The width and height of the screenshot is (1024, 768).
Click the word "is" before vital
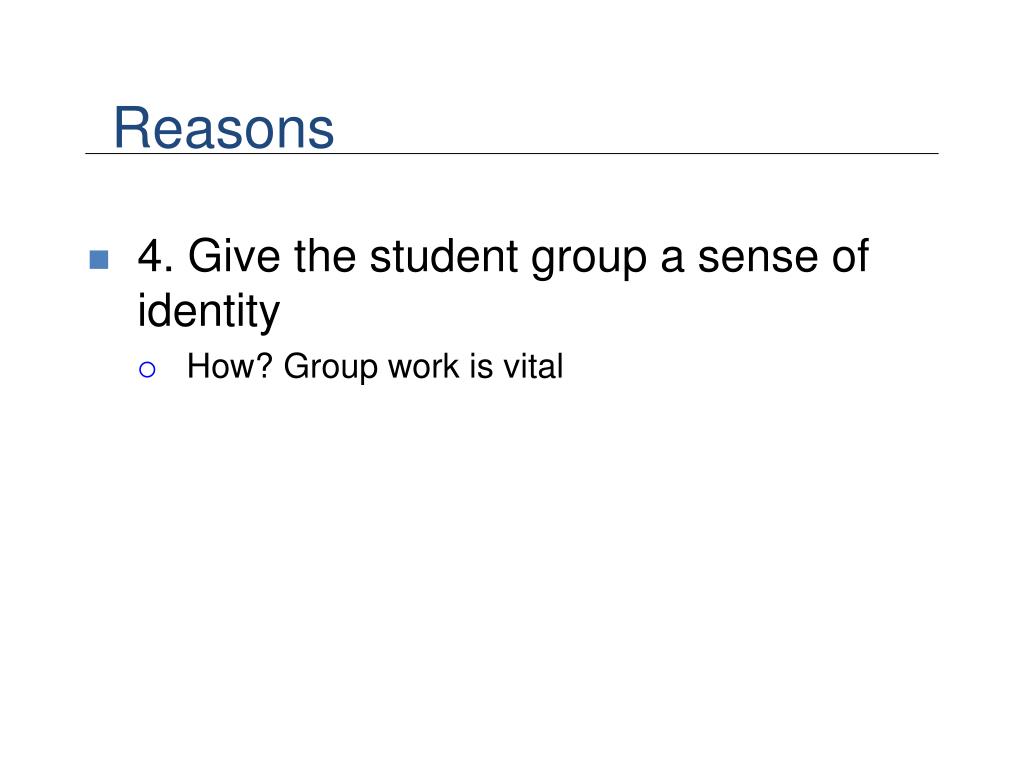click(x=481, y=366)
